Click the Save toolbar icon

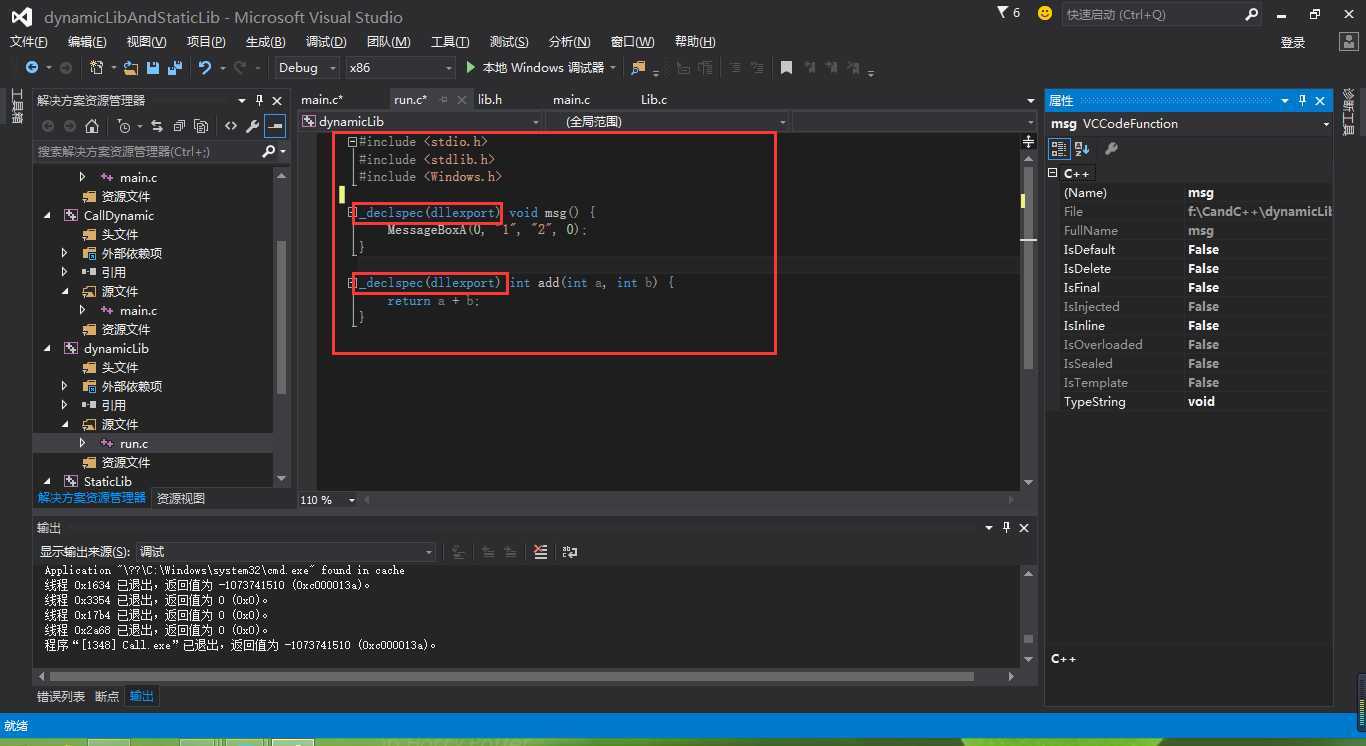pyautogui.click(x=153, y=67)
